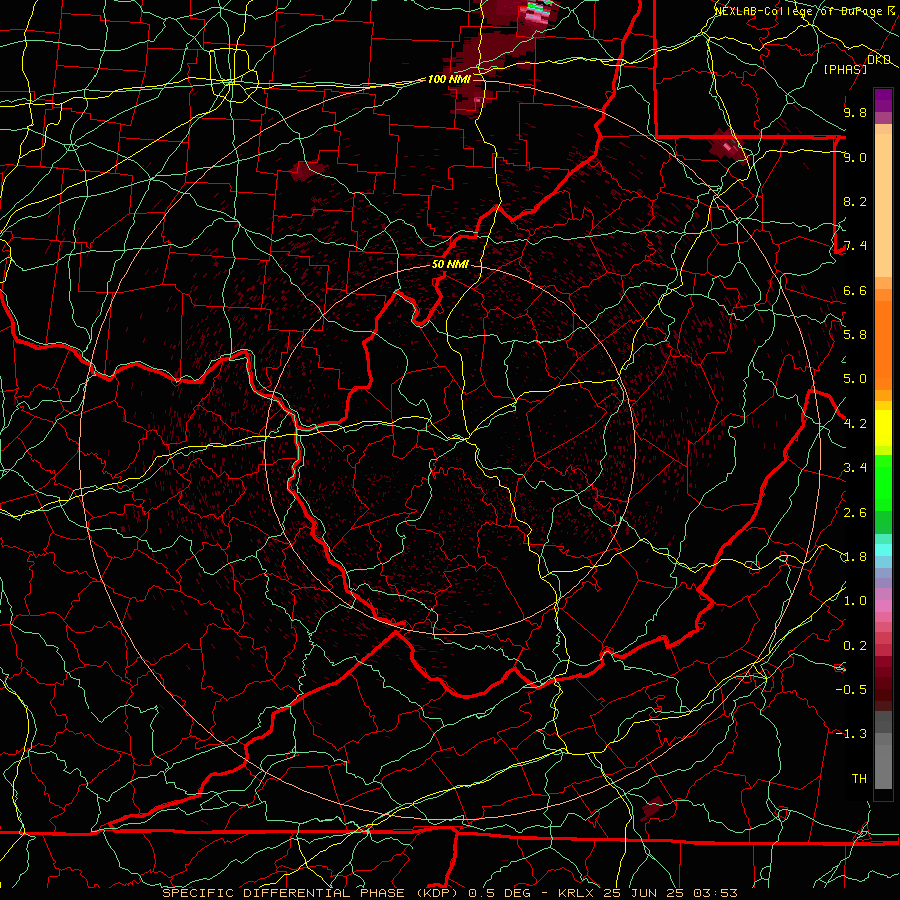
Task: Click the "0.5 DEG" elevation angle text
Action: pos(499,893)
